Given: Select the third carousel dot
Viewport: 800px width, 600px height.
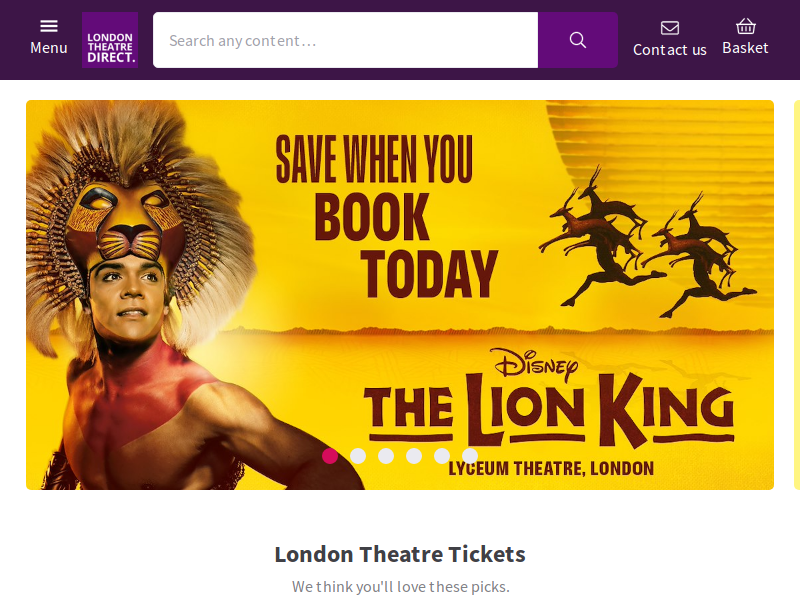Looking at the screenshot, I should pos(386,456).
